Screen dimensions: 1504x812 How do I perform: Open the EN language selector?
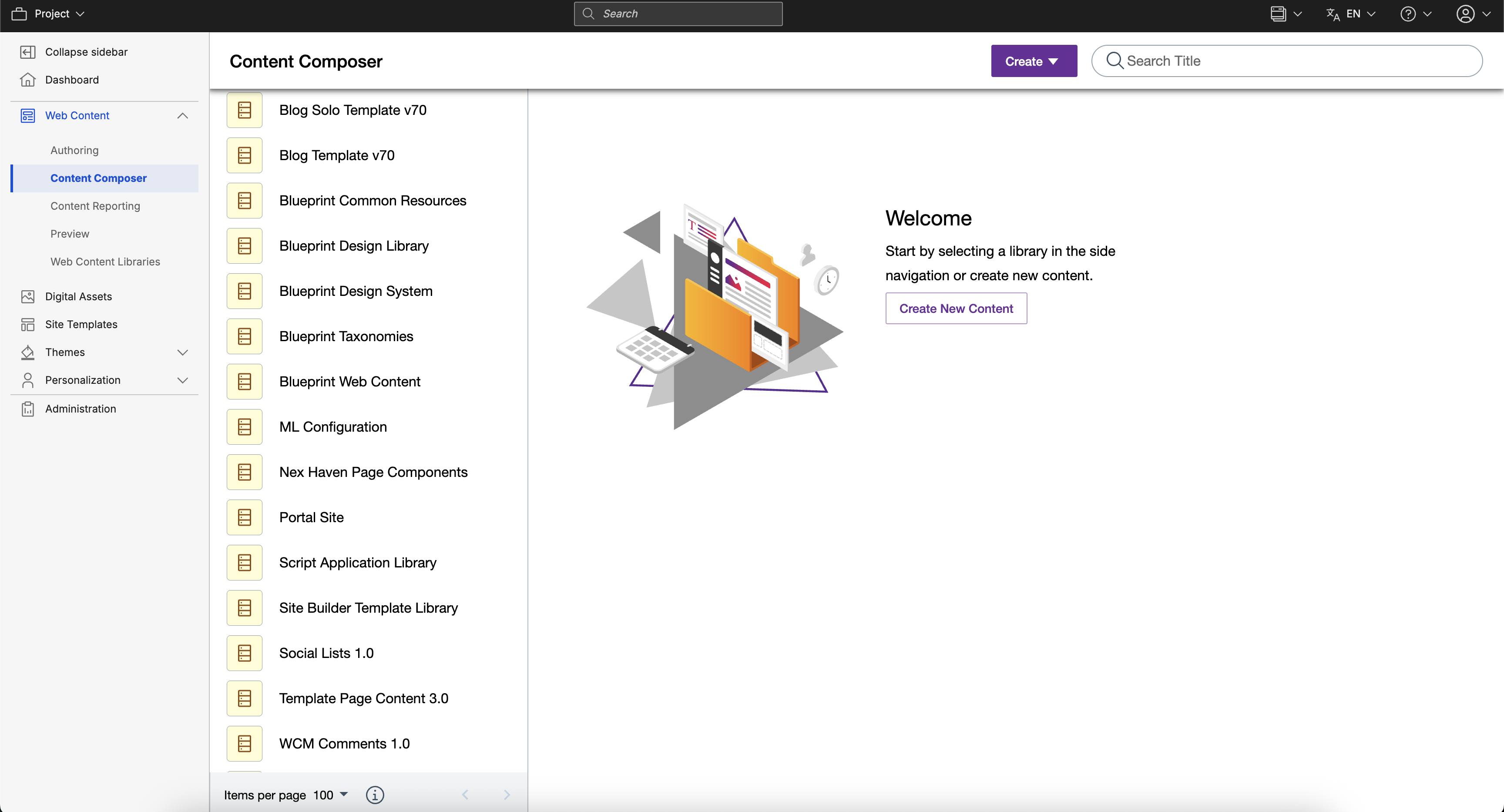[x=1350, y=13]
